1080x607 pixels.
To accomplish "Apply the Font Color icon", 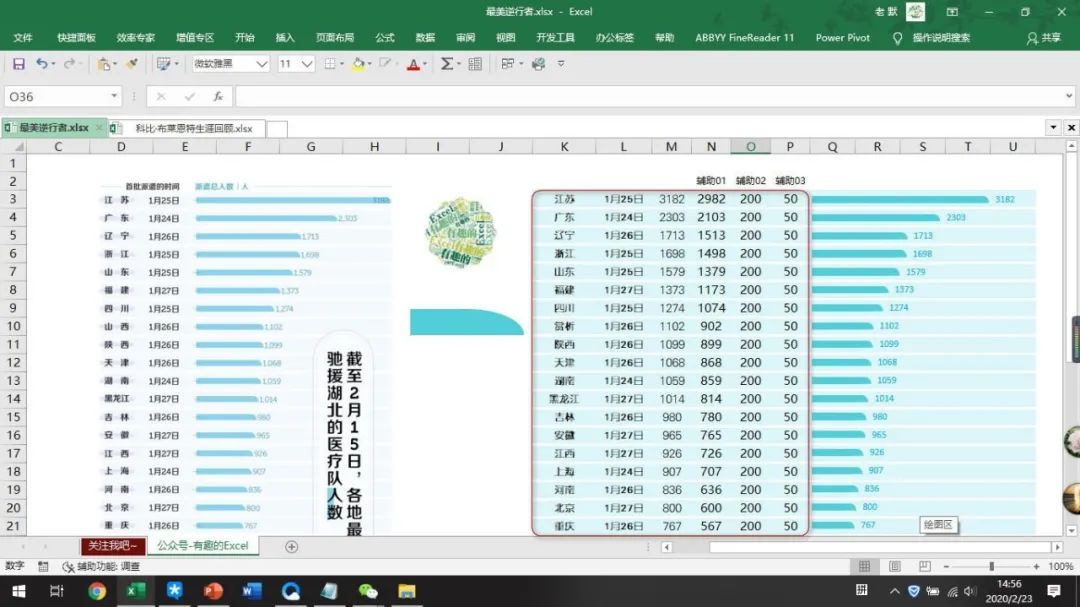I will tap(414, 62).
